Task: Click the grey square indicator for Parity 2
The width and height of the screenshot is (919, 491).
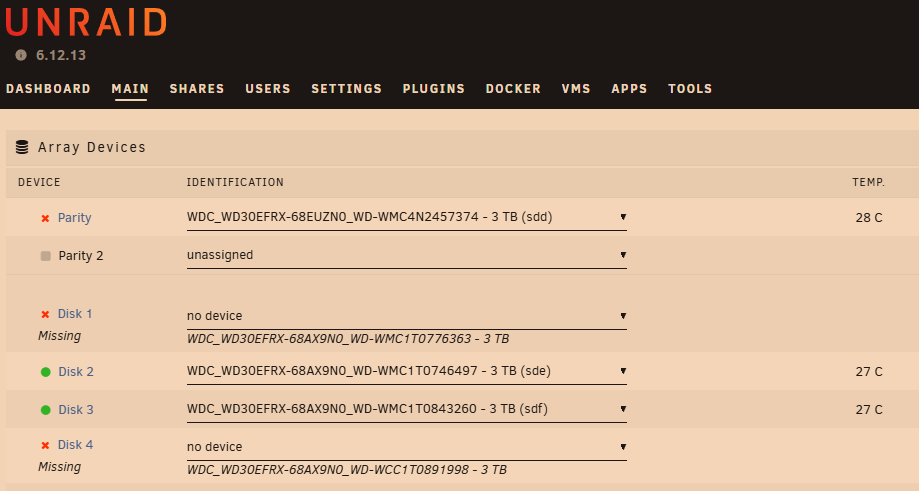Action: [46, 256]
